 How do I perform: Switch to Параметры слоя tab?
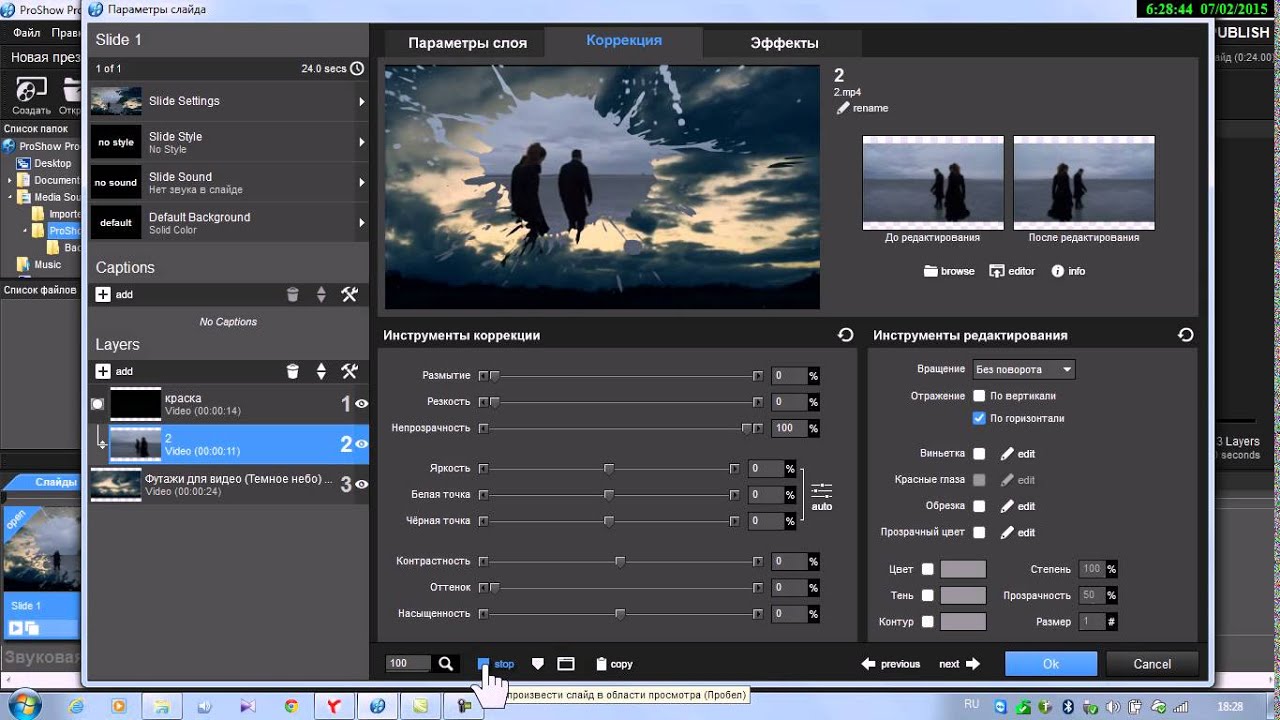(x=467, y=43)
